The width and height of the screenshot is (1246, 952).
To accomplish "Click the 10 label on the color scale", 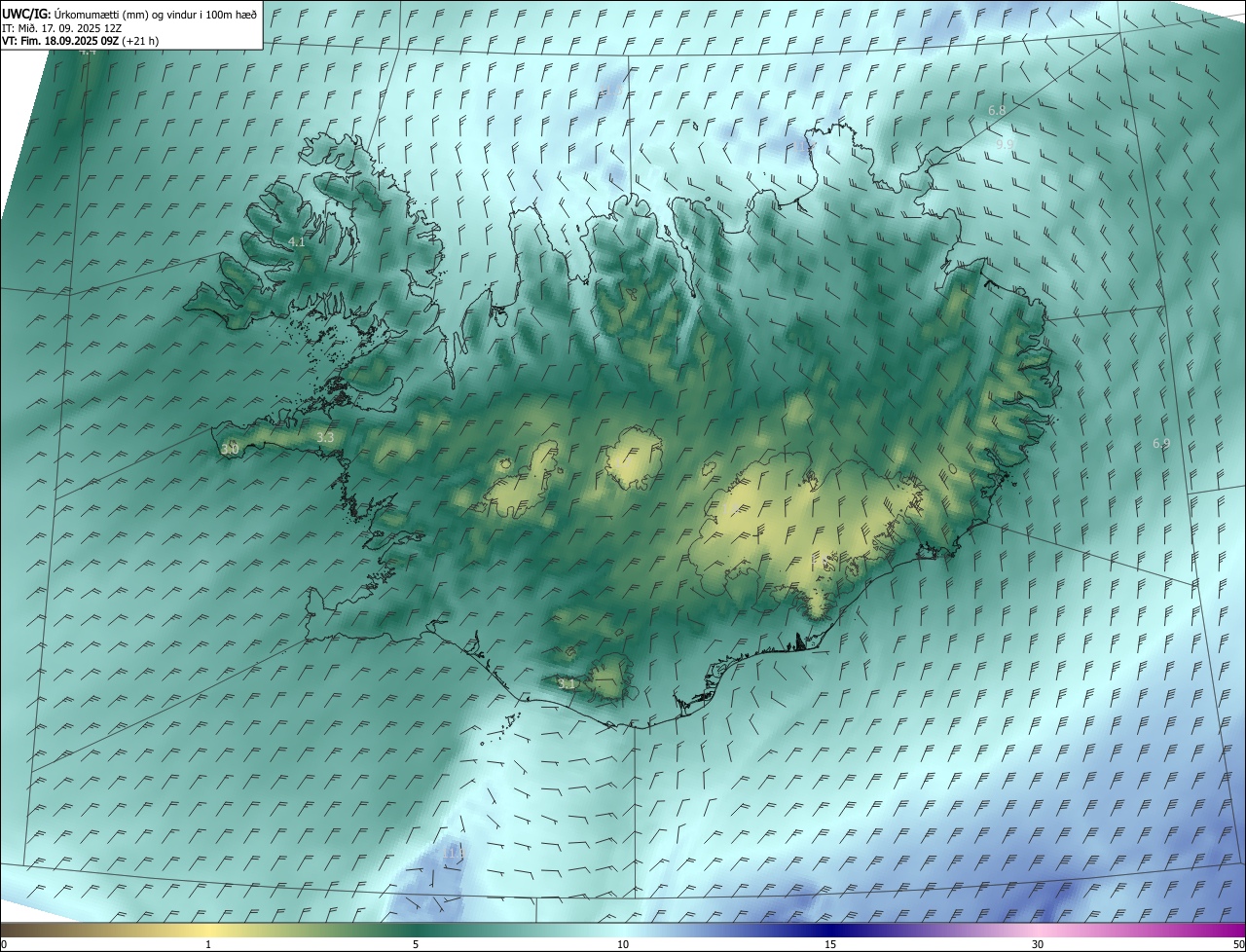I will pyautogui.click(x=623, y=944).
